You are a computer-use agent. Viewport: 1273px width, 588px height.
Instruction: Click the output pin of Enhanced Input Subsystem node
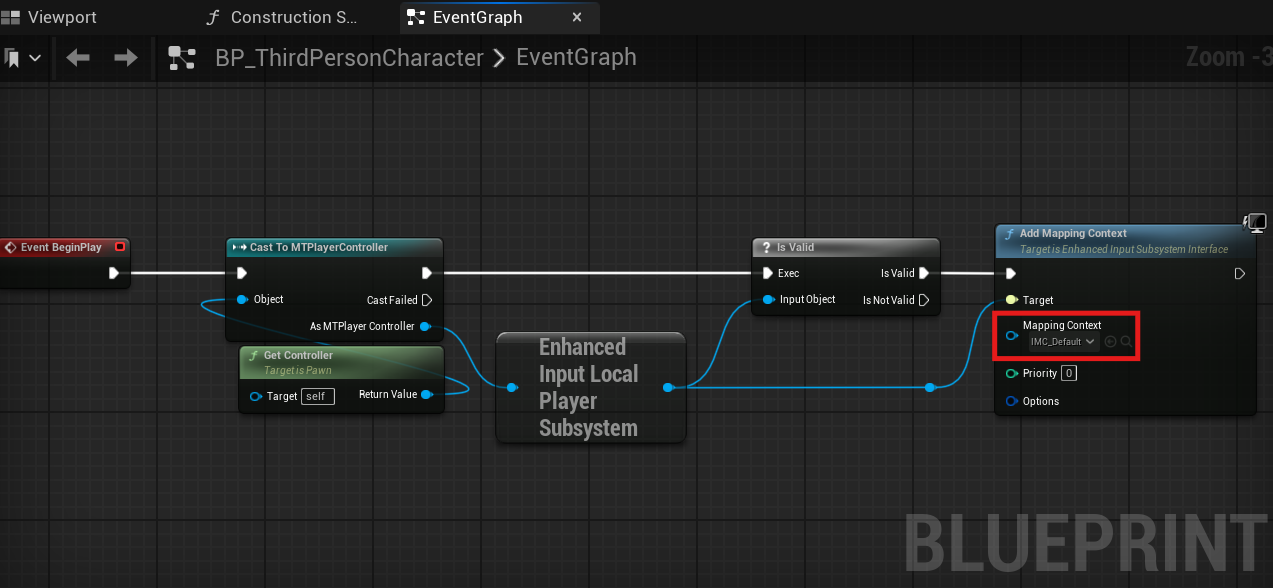669,387
